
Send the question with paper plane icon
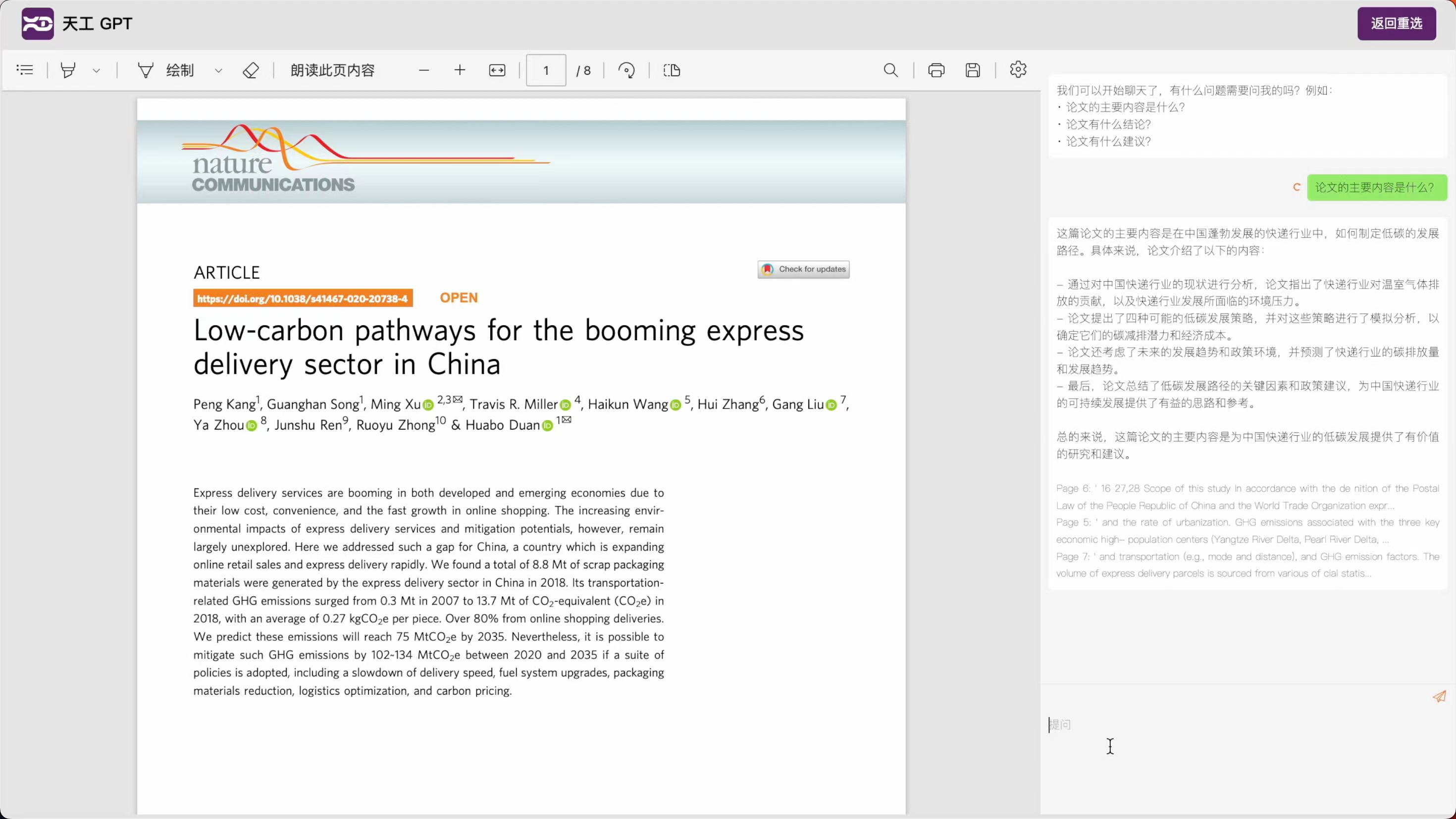pyautogui.click(x=1439, y=696)
